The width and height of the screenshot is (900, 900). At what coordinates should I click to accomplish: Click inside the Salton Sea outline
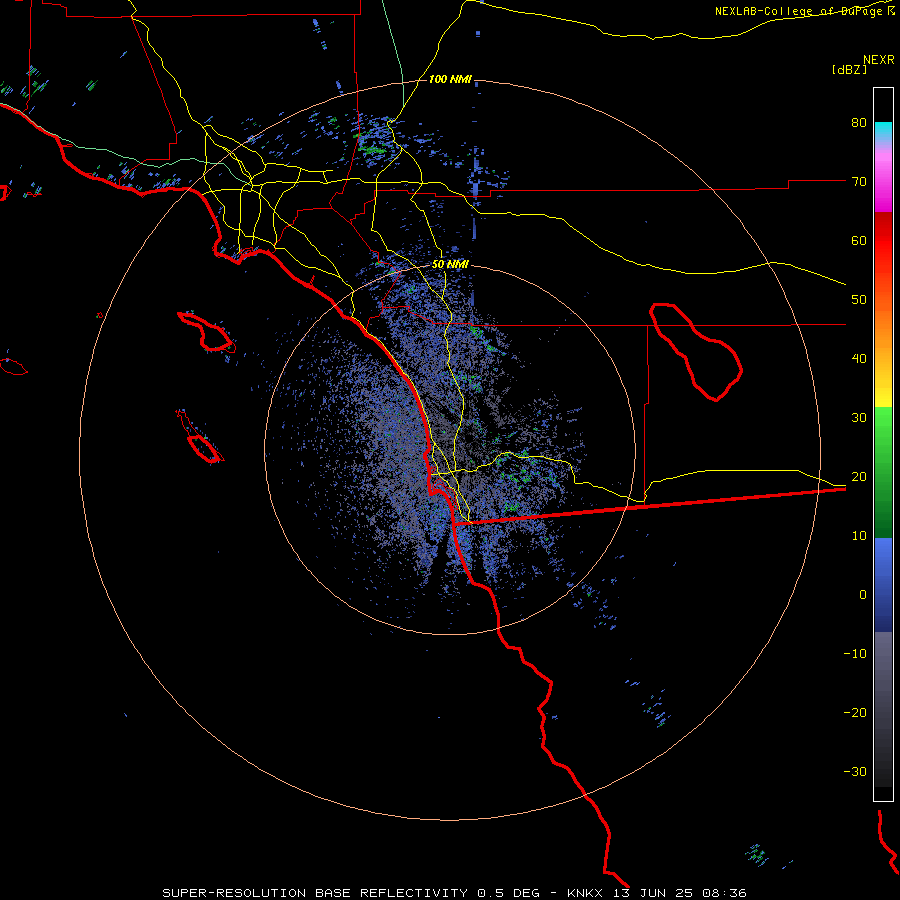coord(697,350)
